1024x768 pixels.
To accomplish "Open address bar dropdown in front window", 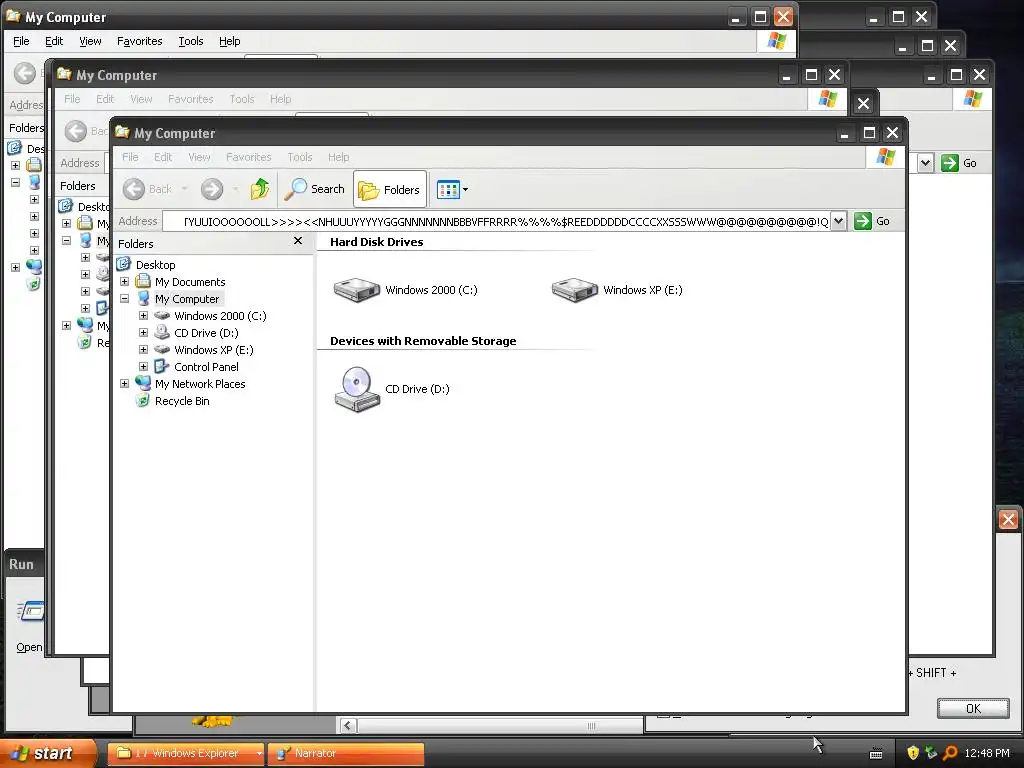I will pyautogui.click(x=839, y=221).
